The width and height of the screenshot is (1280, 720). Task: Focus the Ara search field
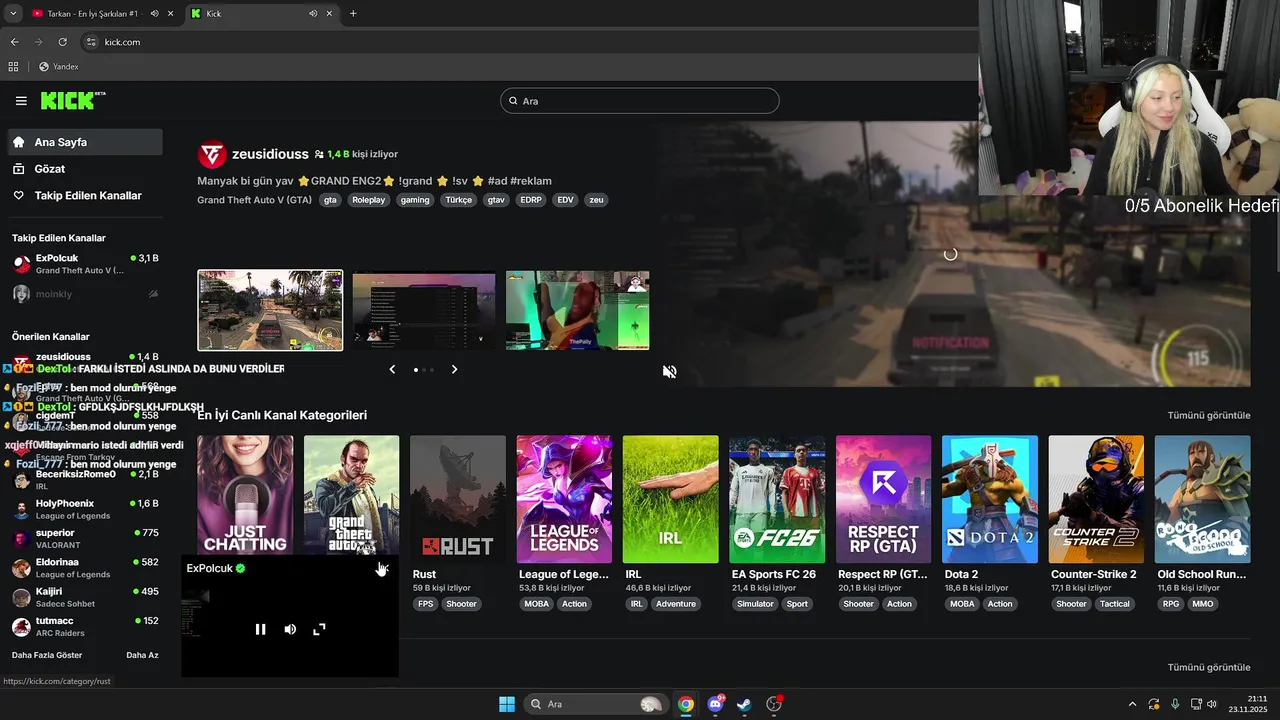(639, 101)
